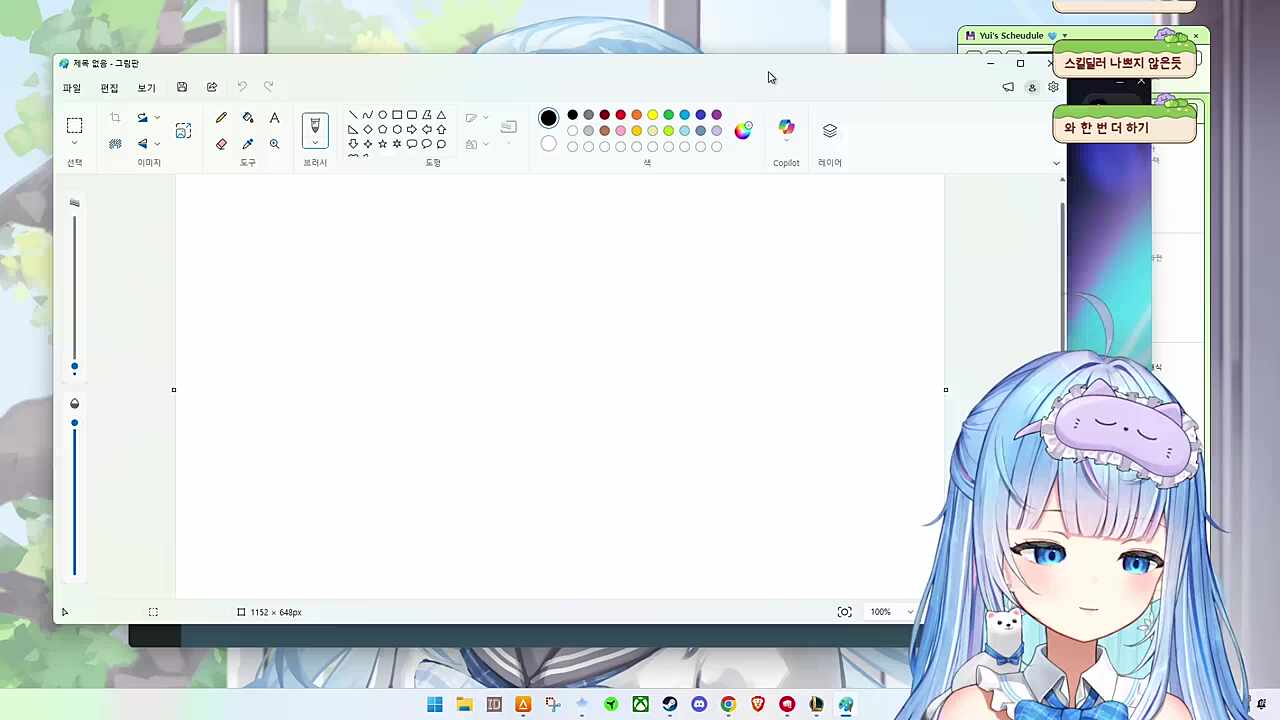The height and width of the screenshot is (720, 1280).
Task: Click the right-edge canvas resize handle
Action: click(x=945, y=390)
